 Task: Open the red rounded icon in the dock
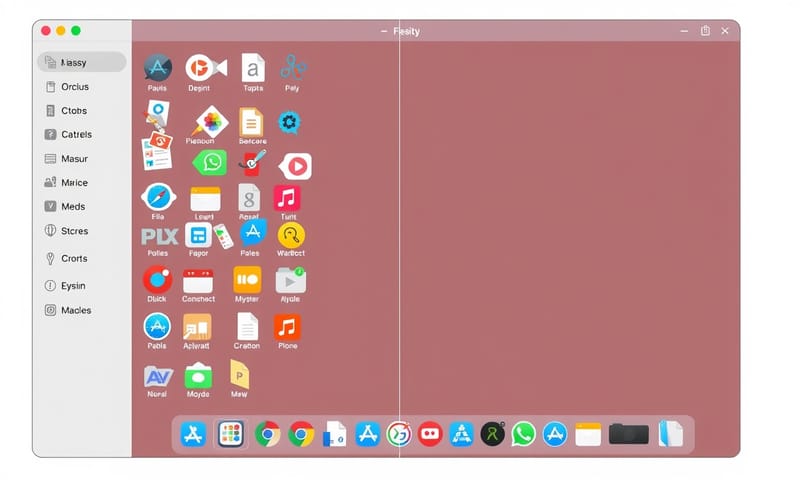(x=430, y=435)
